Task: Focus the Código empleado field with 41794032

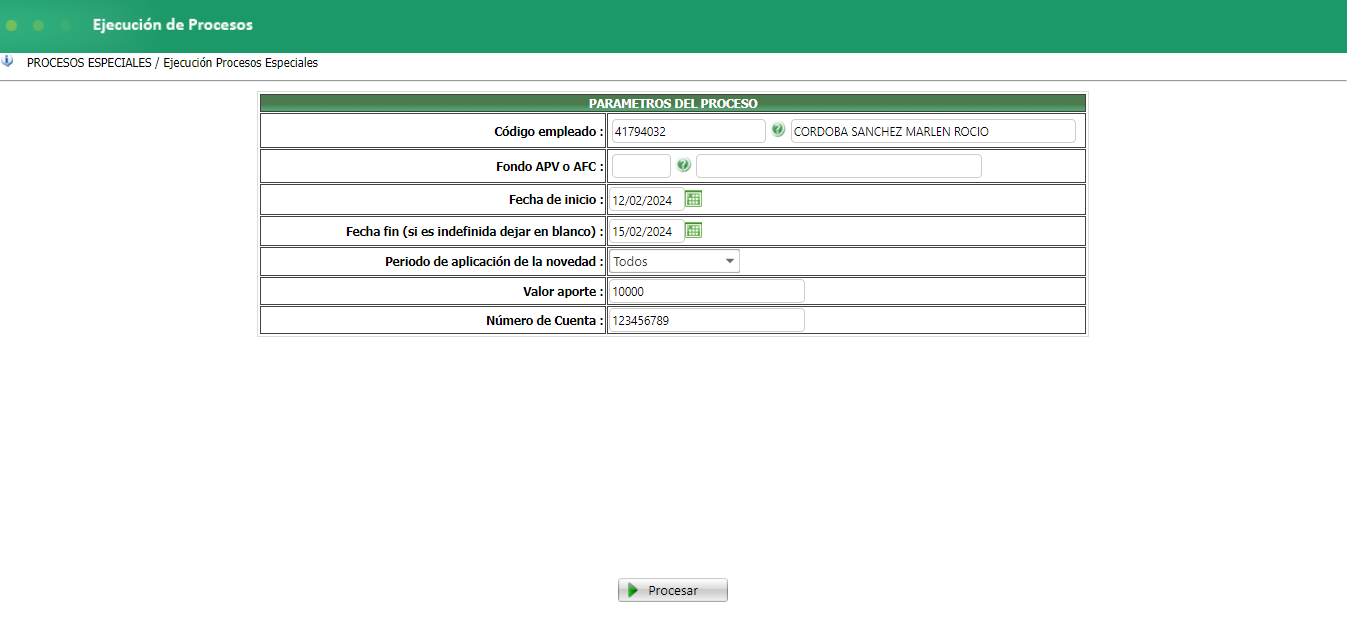Action: click(688, 131)
